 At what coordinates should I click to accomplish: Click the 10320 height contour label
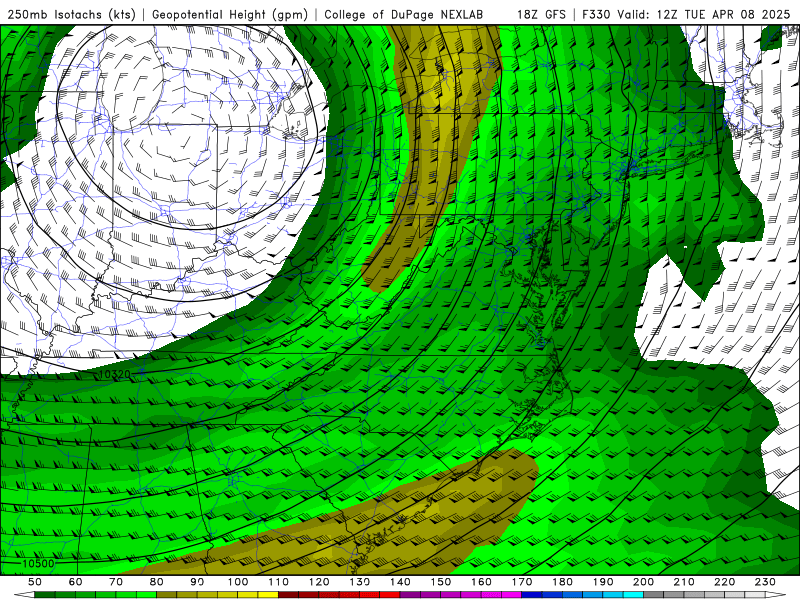(115, 374)
